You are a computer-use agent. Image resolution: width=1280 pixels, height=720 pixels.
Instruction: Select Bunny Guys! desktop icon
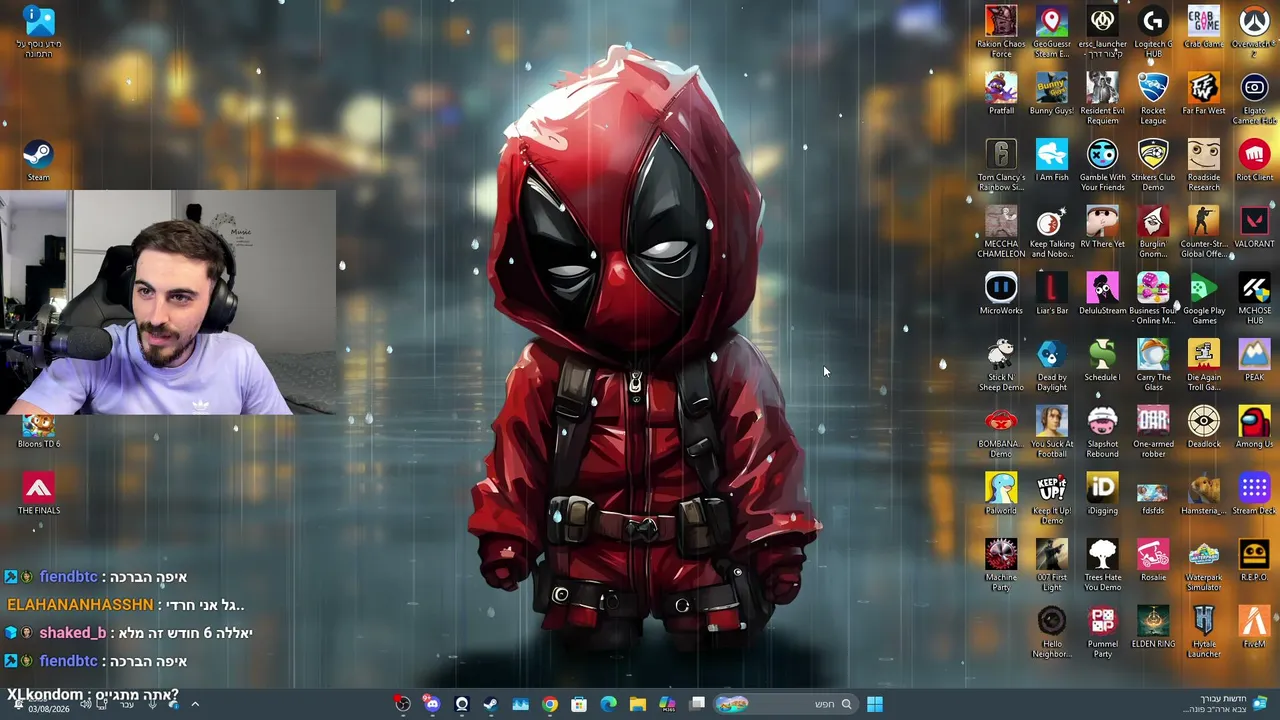click(x=1052, y=93)
